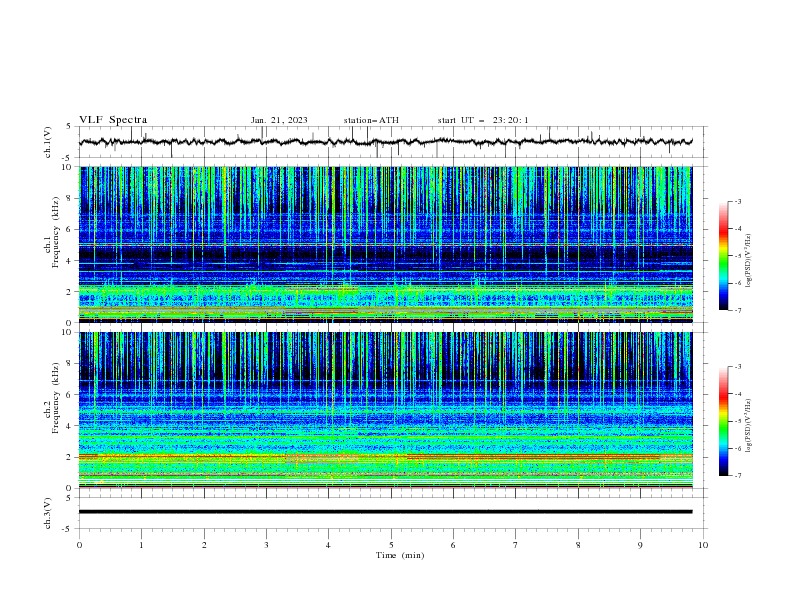Click the ch.1 "Frequency (kHz)" axis label
Screen dimensions: 792x612
56,232
